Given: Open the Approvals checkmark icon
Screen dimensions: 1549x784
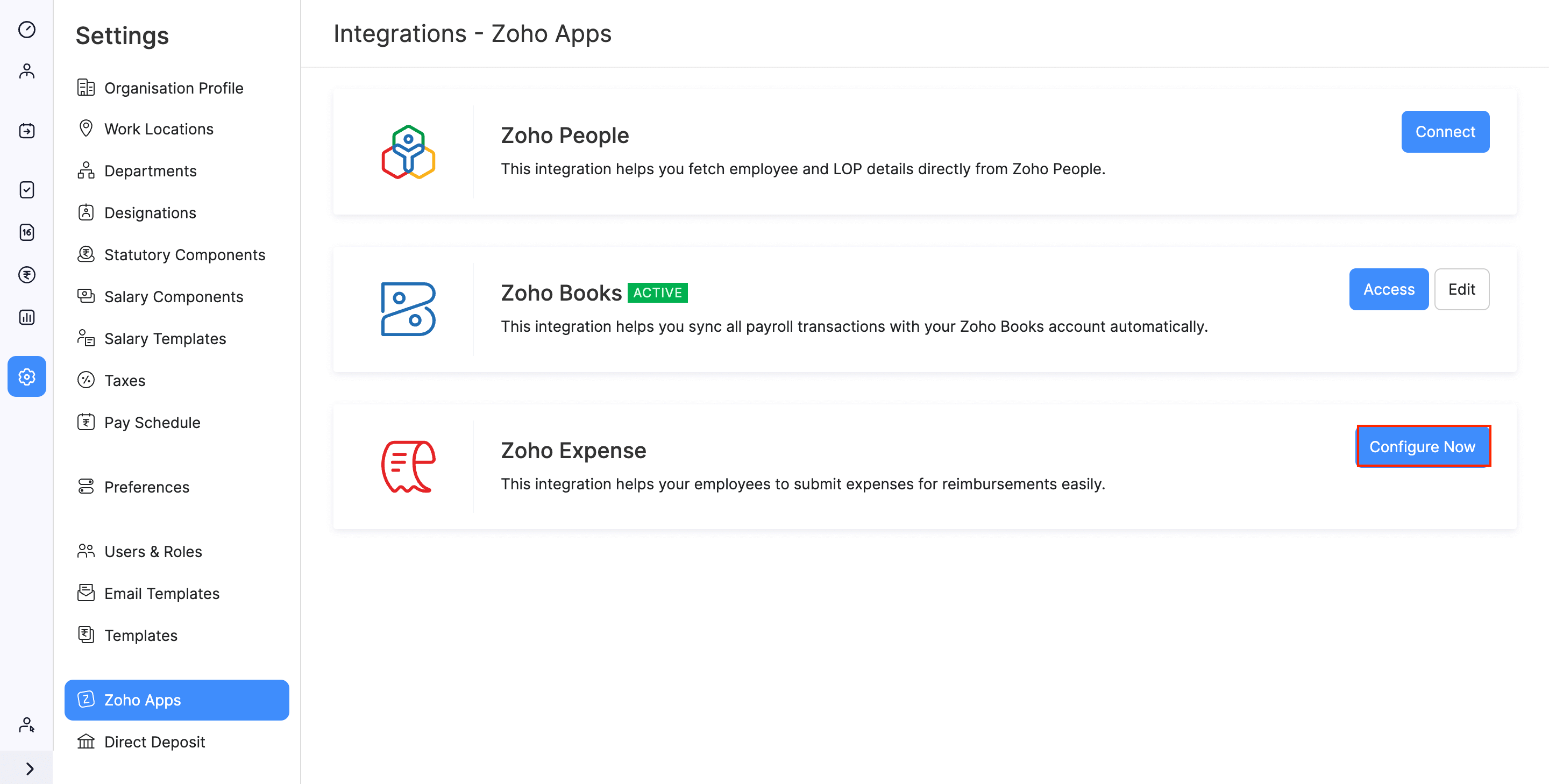Looking at the screenshot, I should click(x=26, y=190).
